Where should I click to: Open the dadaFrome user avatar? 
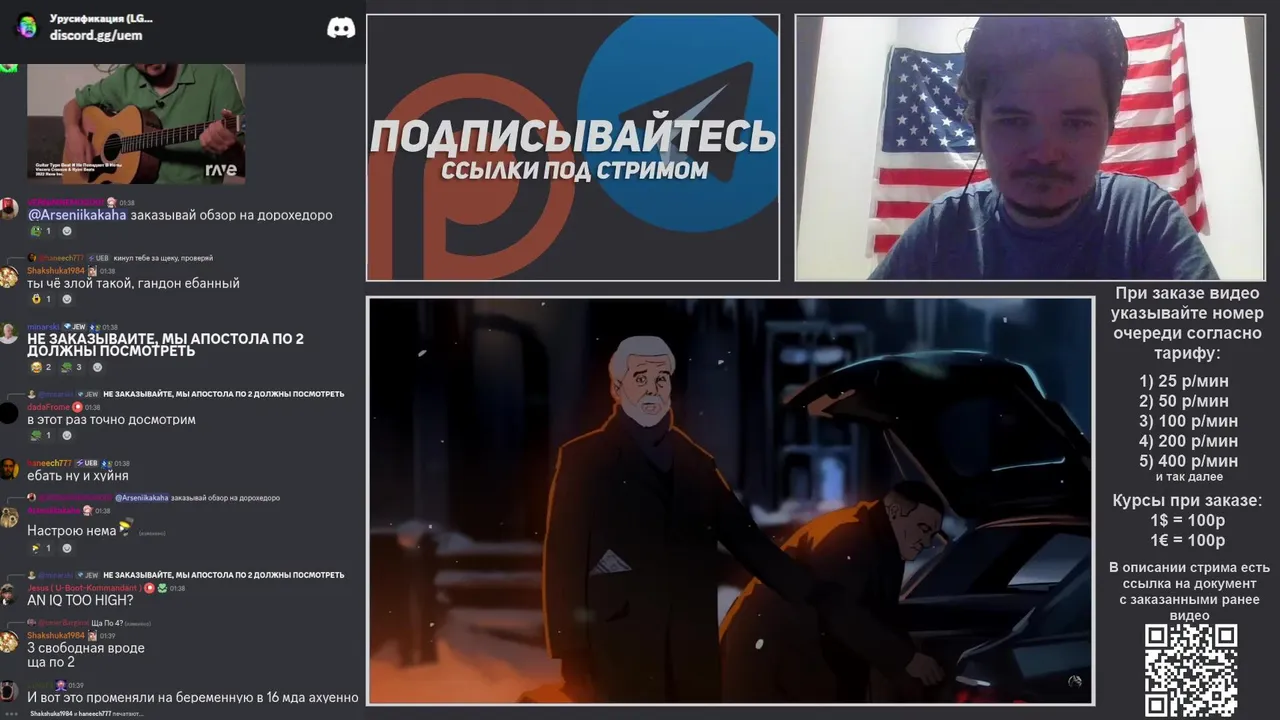9,411
